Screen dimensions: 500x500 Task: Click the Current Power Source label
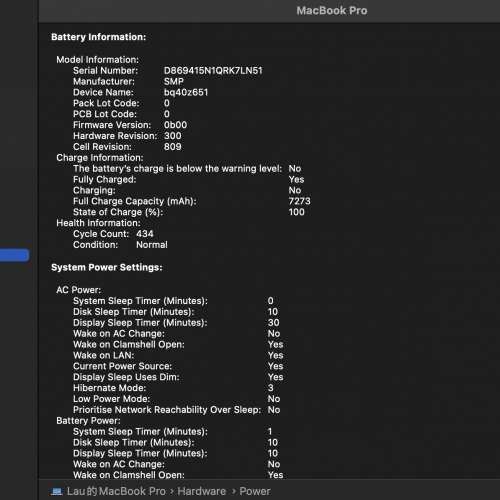coord(122,366)
